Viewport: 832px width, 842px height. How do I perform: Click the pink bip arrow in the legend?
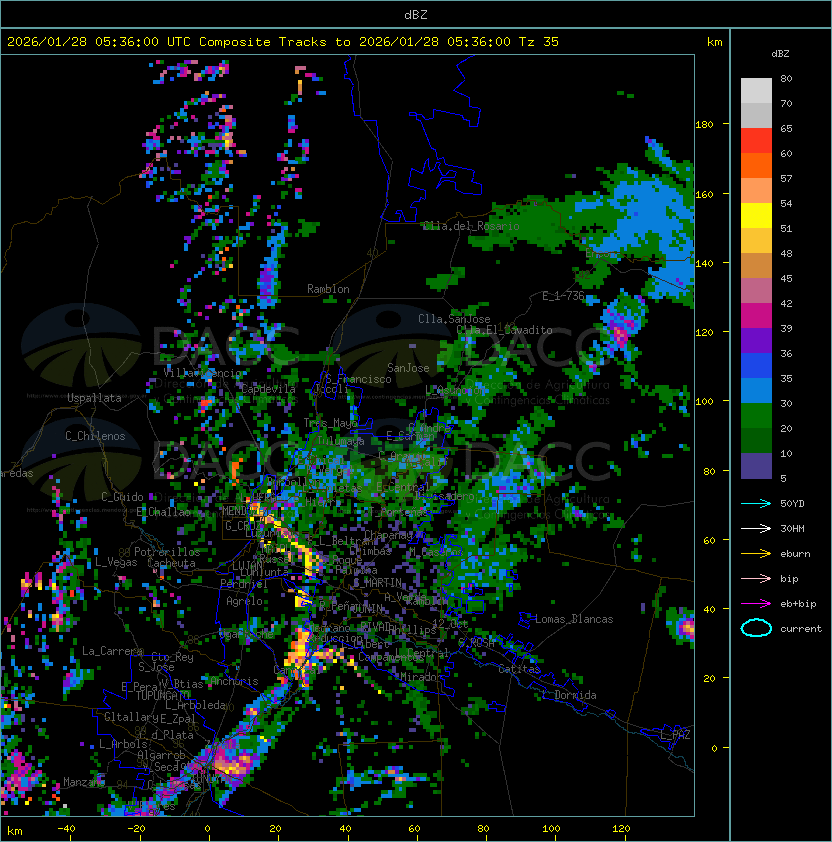(756, 578)
